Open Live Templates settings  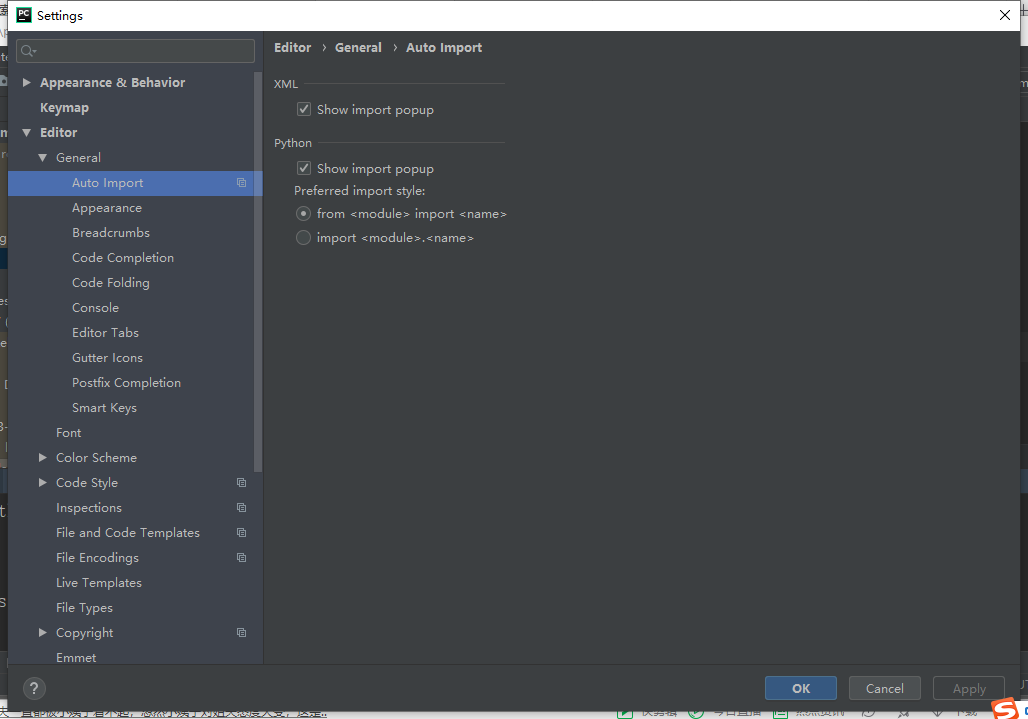99,583
